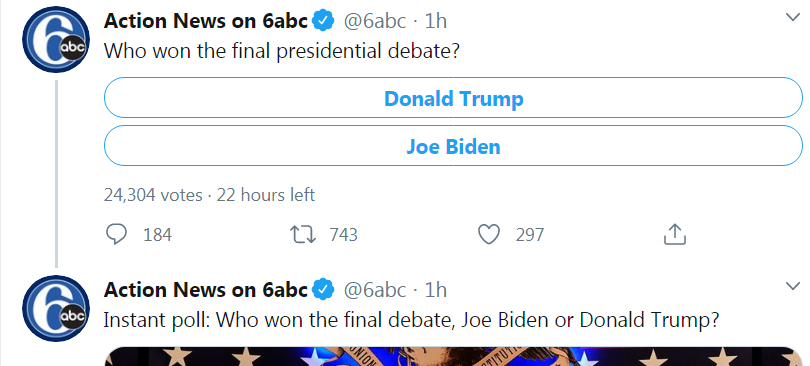Screen dimensions: 810x366
Task: Open the share icon on poll tweet
Action: click(674, 234)
